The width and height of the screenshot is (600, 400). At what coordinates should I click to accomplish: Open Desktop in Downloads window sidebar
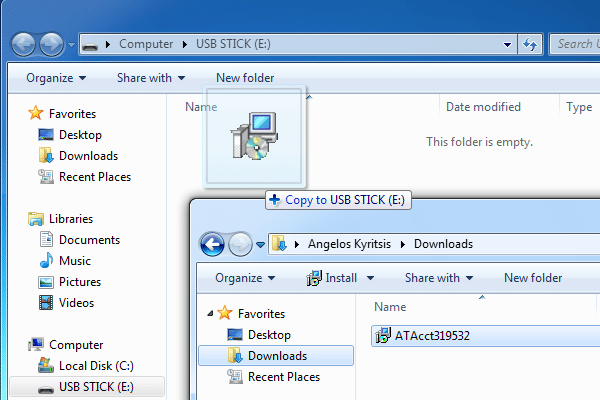269,335
